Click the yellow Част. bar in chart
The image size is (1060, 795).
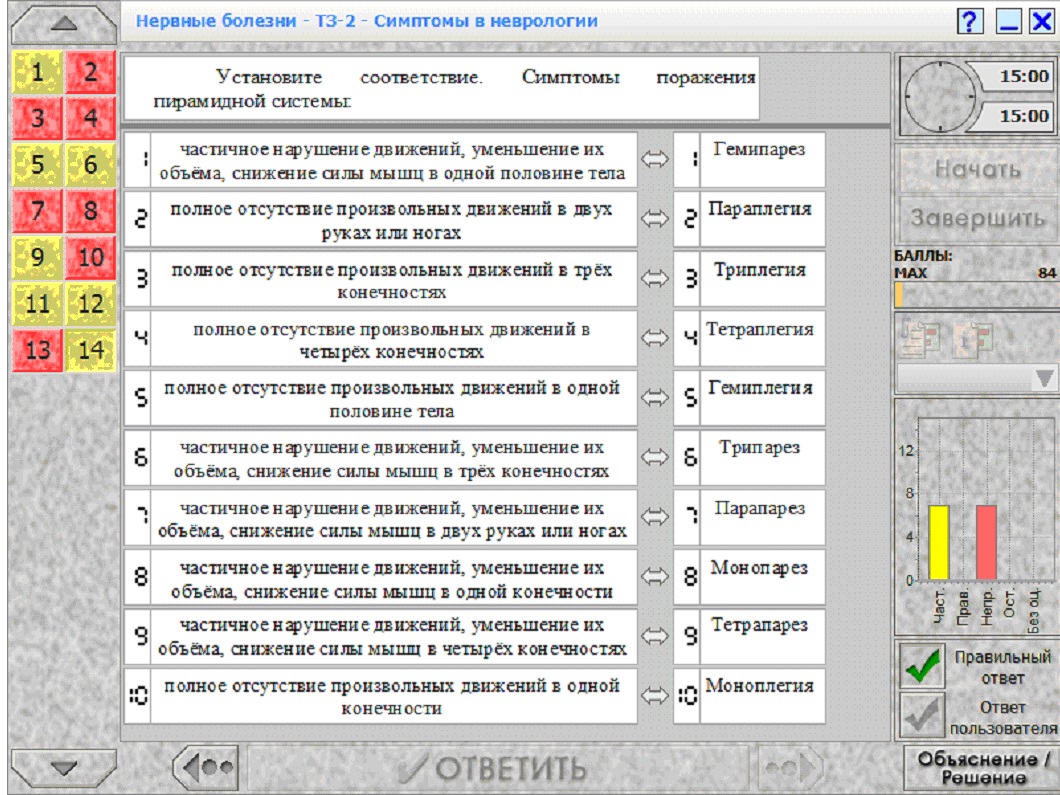[x=938, y=542]
